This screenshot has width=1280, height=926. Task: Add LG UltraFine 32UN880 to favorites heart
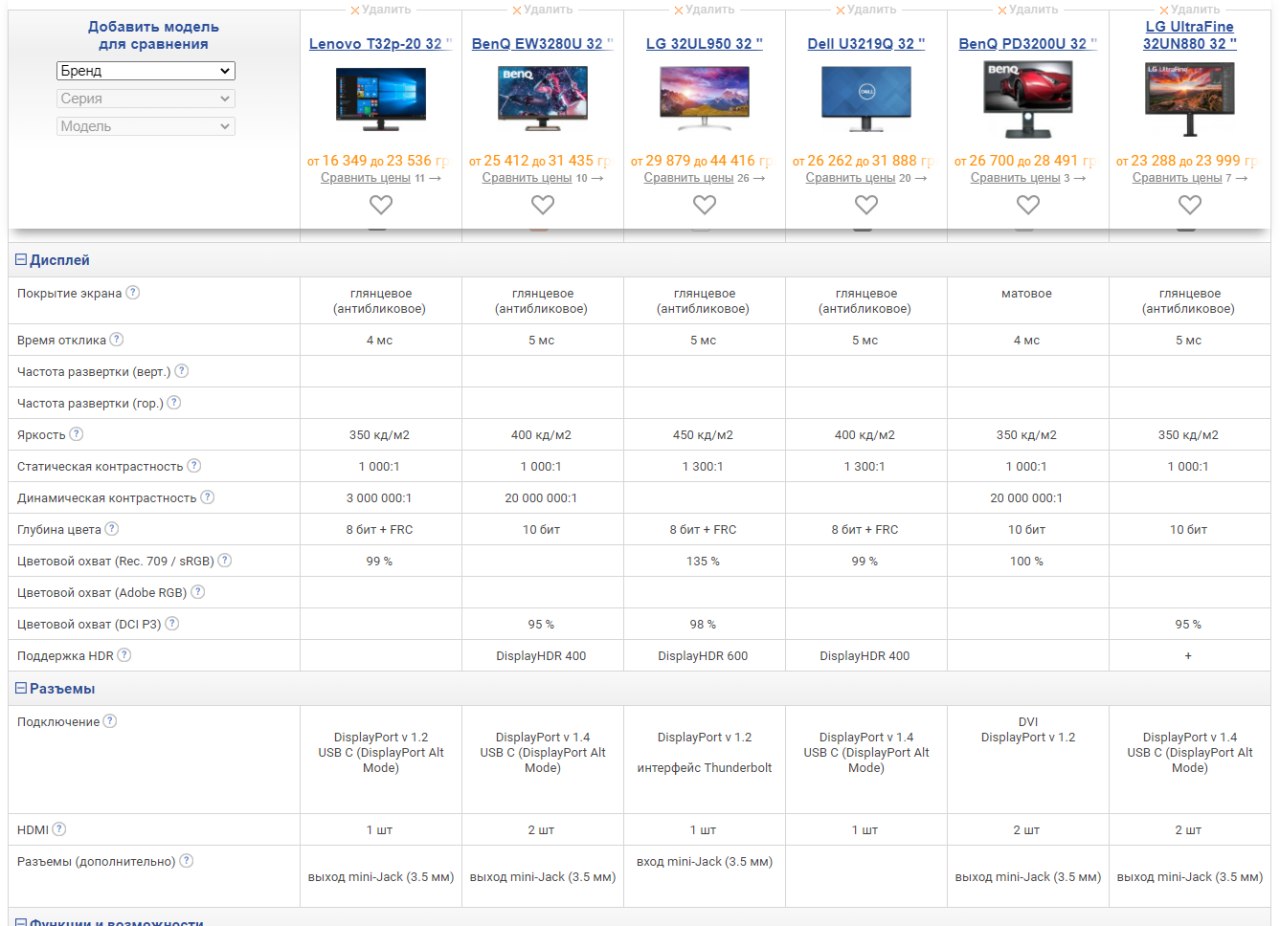pos(1189,204)
